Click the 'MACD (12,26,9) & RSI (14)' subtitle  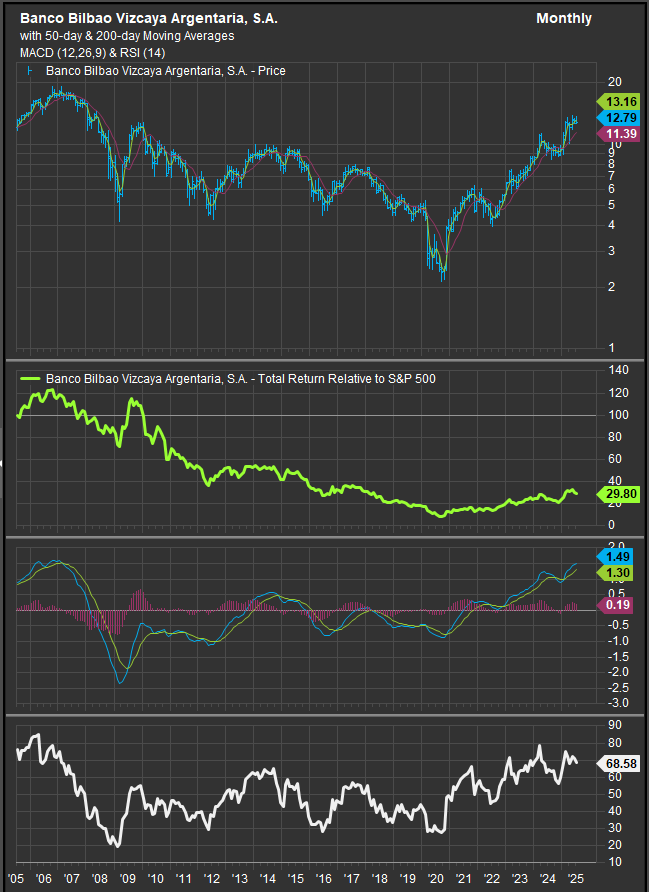click(93, 53)
